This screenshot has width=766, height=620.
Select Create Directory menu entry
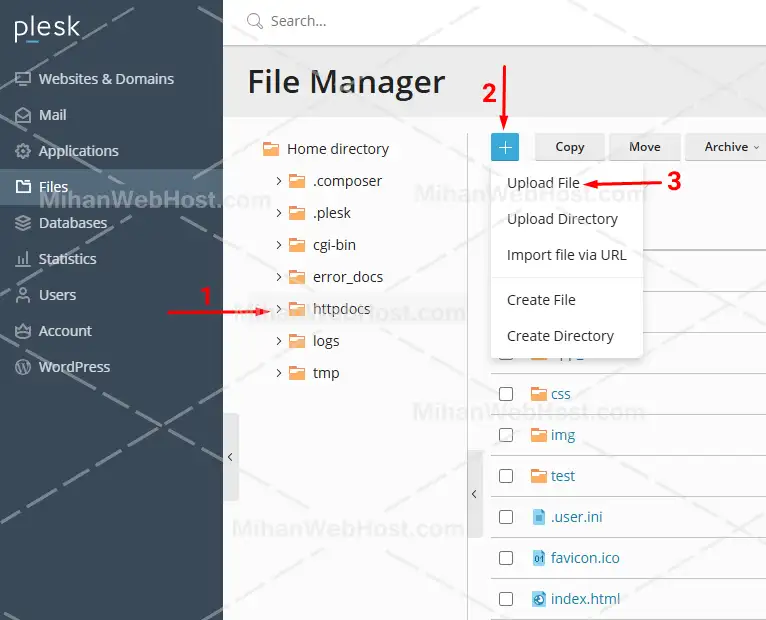coord(560,336)
